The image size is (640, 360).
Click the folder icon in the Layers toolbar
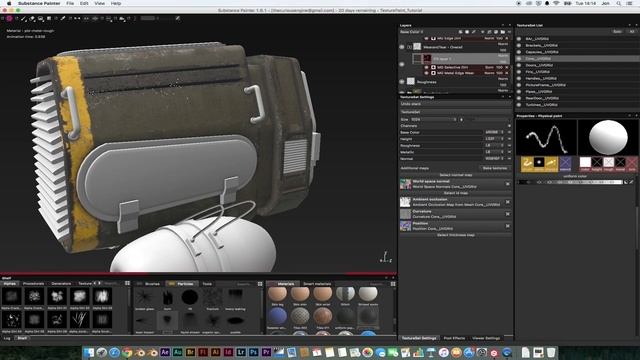click(503, 32)
